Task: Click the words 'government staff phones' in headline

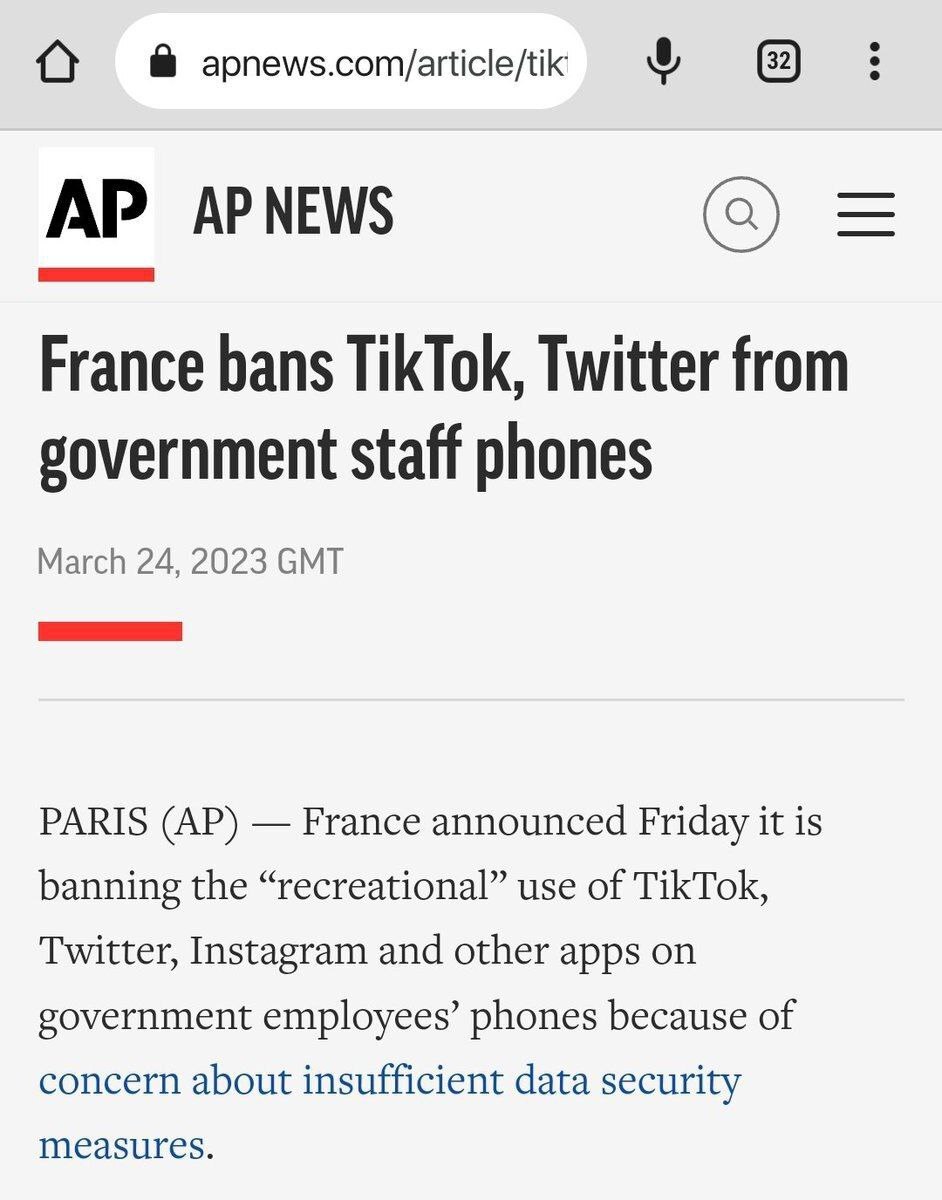Action: point(345,452)
